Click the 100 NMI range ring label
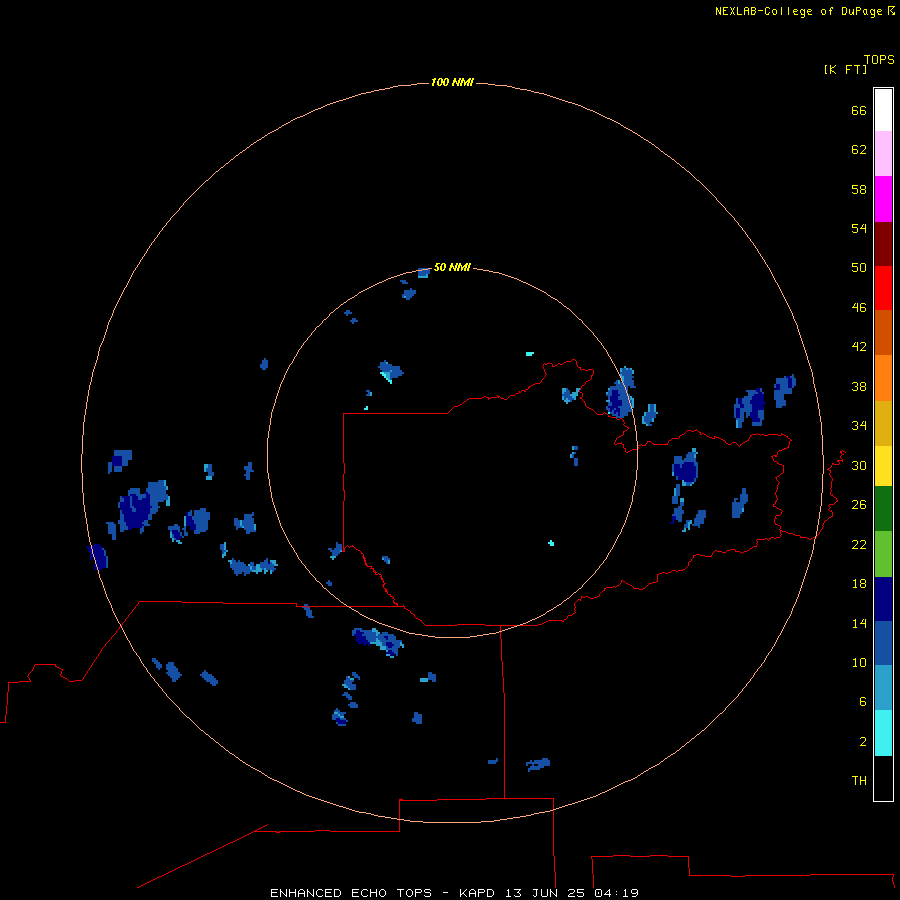 click(x=452, y=83)
